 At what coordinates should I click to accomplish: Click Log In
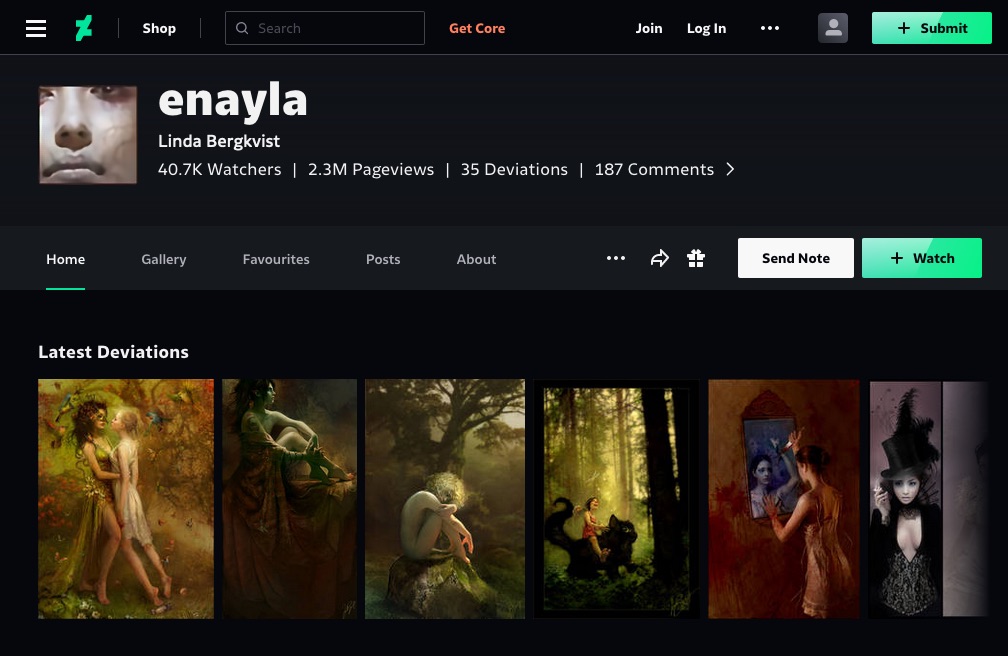tap(706, 28)
